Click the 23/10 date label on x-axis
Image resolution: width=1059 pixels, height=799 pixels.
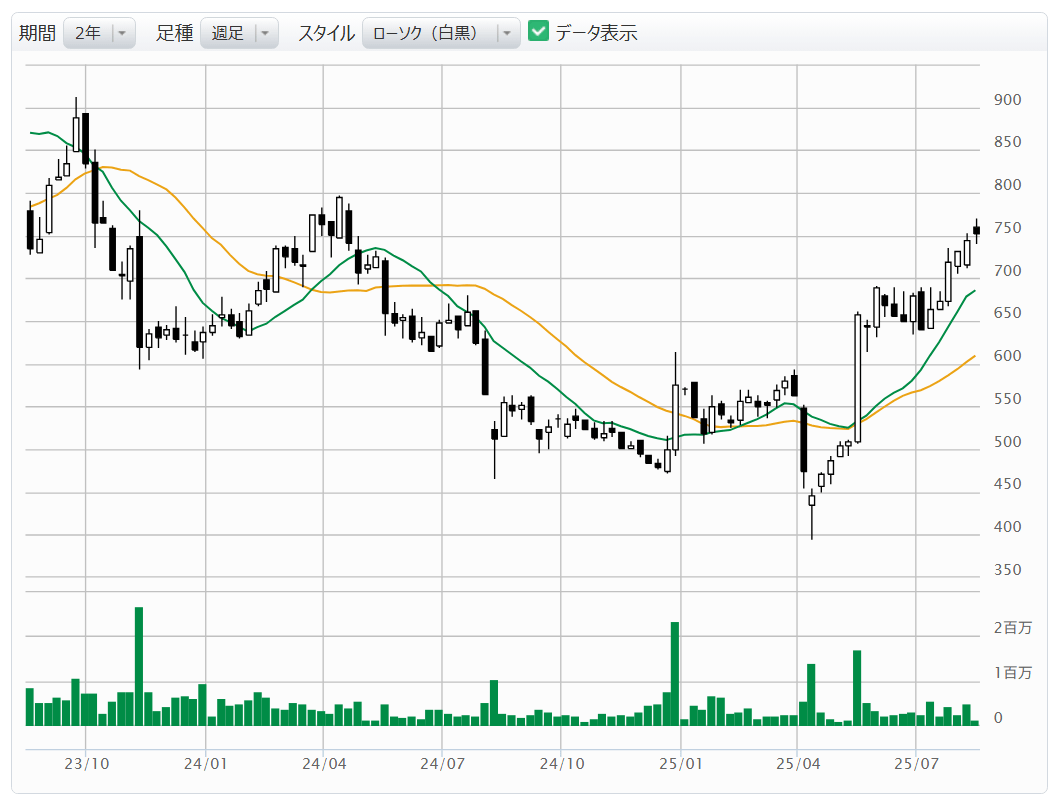[86, 764]
